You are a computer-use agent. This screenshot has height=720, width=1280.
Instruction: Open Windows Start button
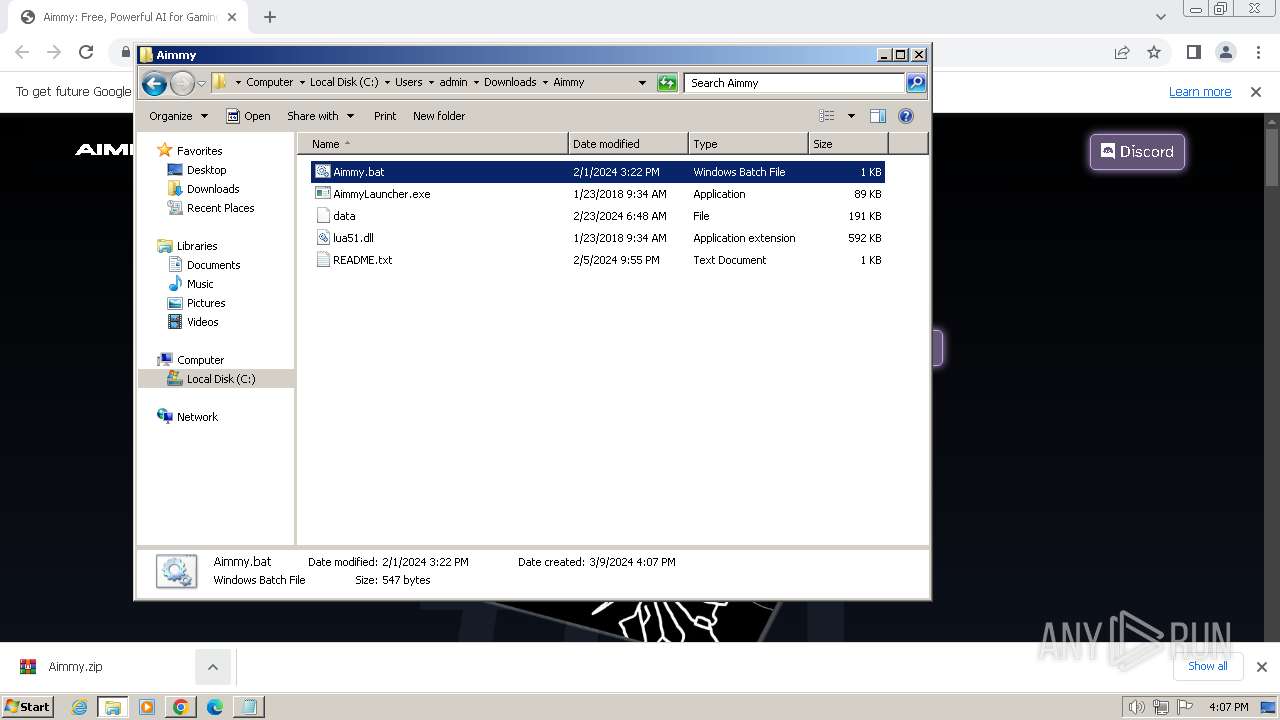click(x=28, y=707)
